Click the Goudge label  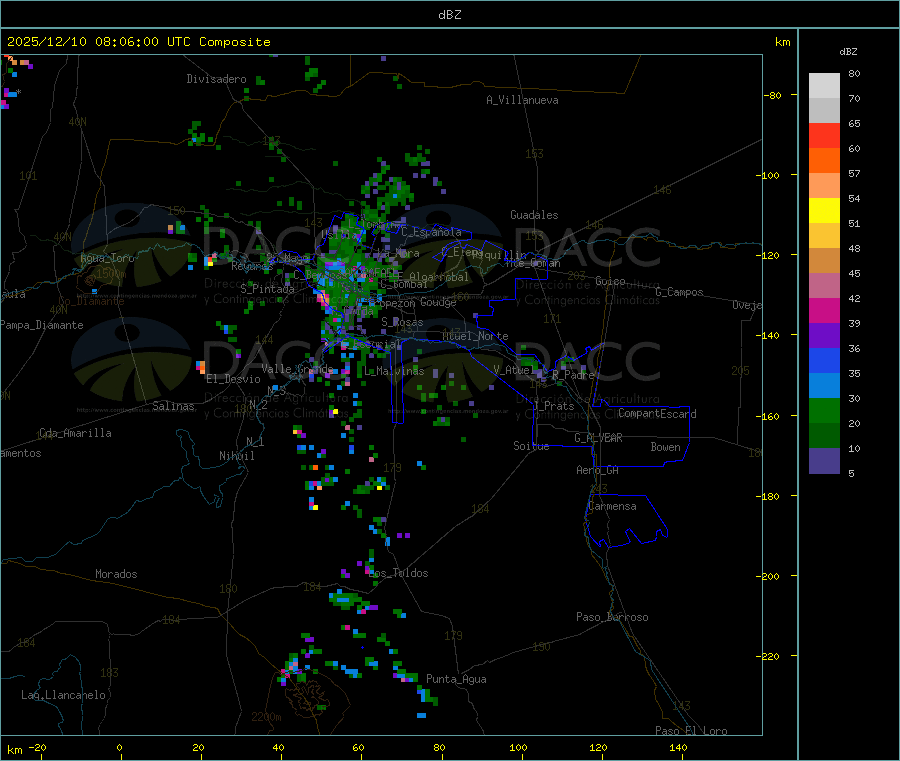coord(438,302)
